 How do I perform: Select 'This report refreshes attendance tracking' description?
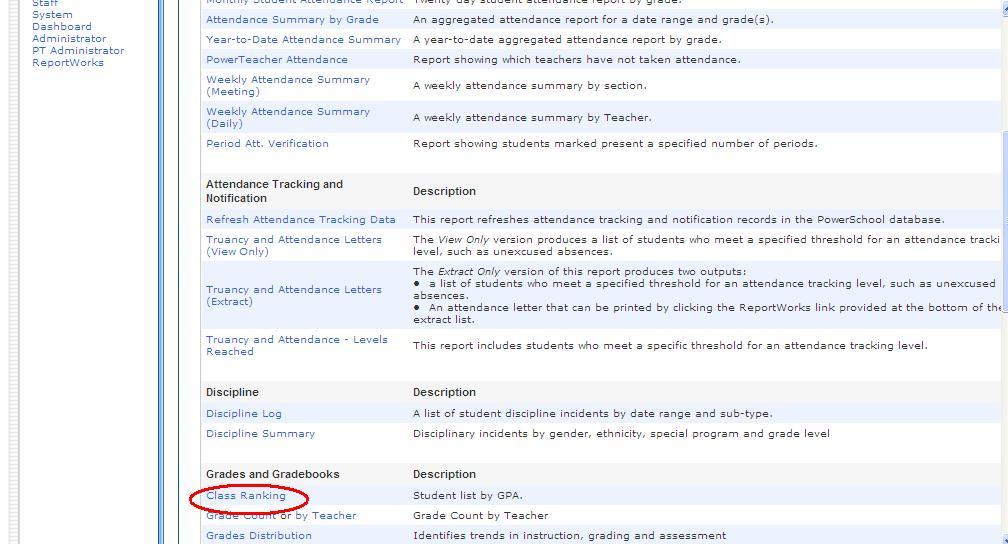coord(679,220)
